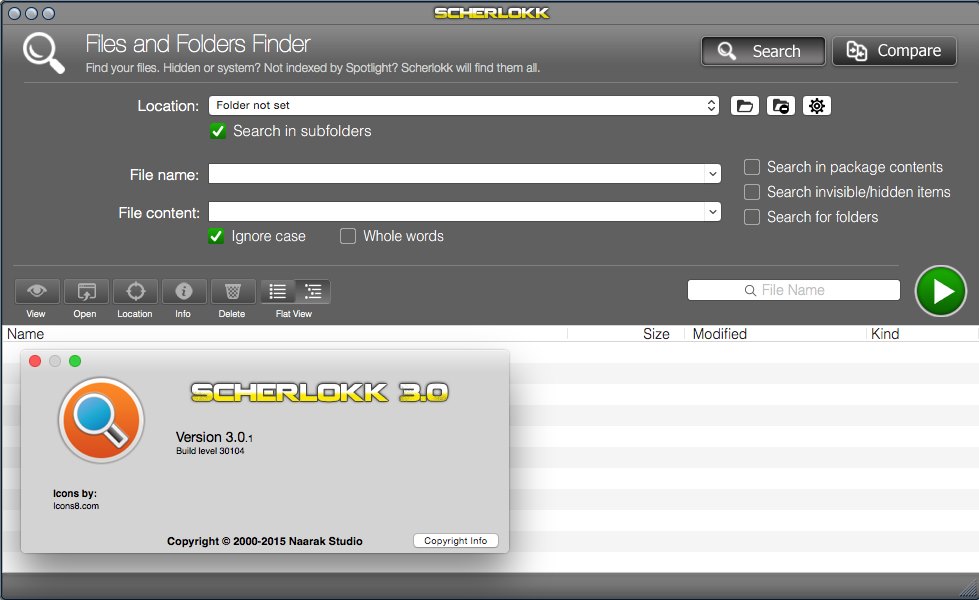Click the File Name filter field

tap(794, 290)
